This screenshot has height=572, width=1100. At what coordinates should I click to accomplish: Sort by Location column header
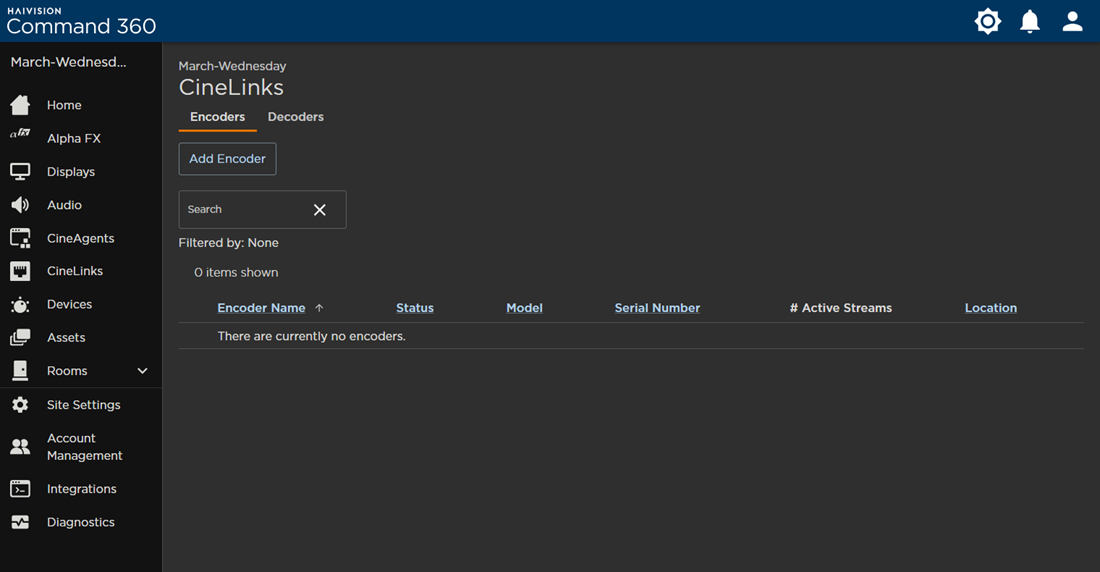[x=991, y=308]
